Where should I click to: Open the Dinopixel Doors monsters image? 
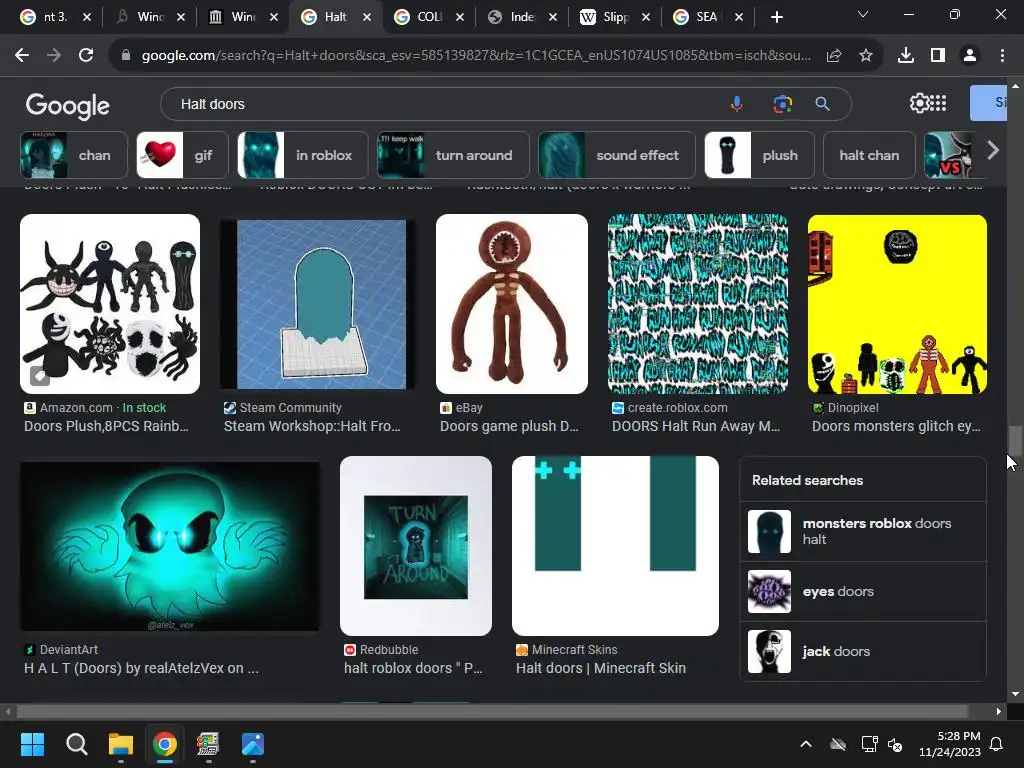point(897,304)
